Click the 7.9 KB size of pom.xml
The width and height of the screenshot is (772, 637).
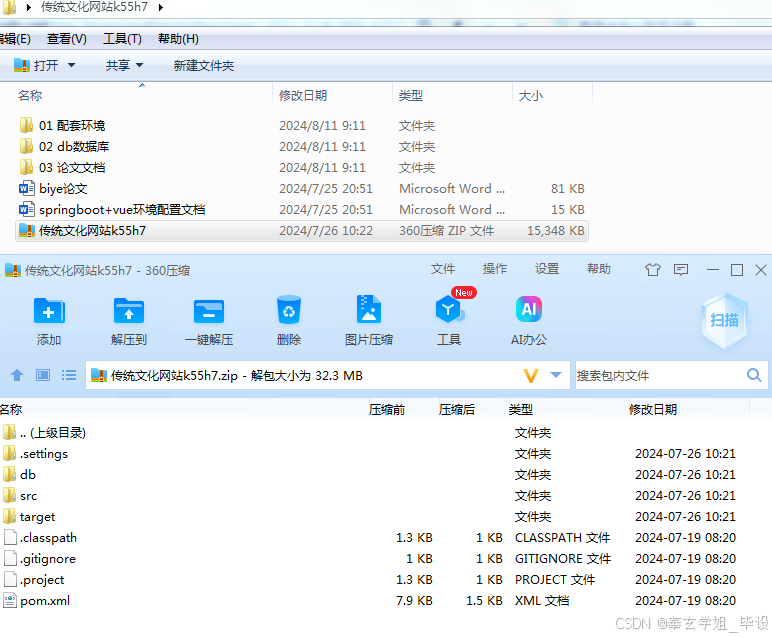pyautogui.click(x=414, y=601)
